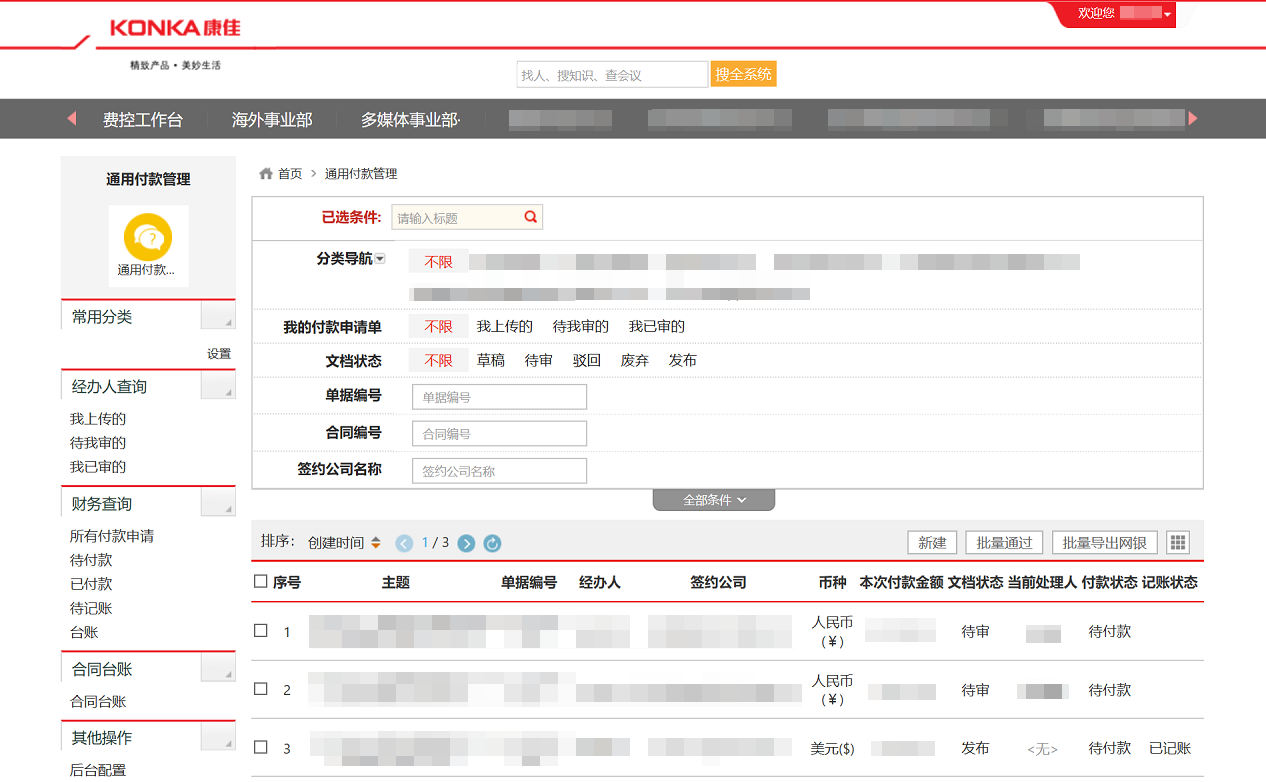
Task: Open the 分类导航 dropdown arrow
Action: click(380, 260)
